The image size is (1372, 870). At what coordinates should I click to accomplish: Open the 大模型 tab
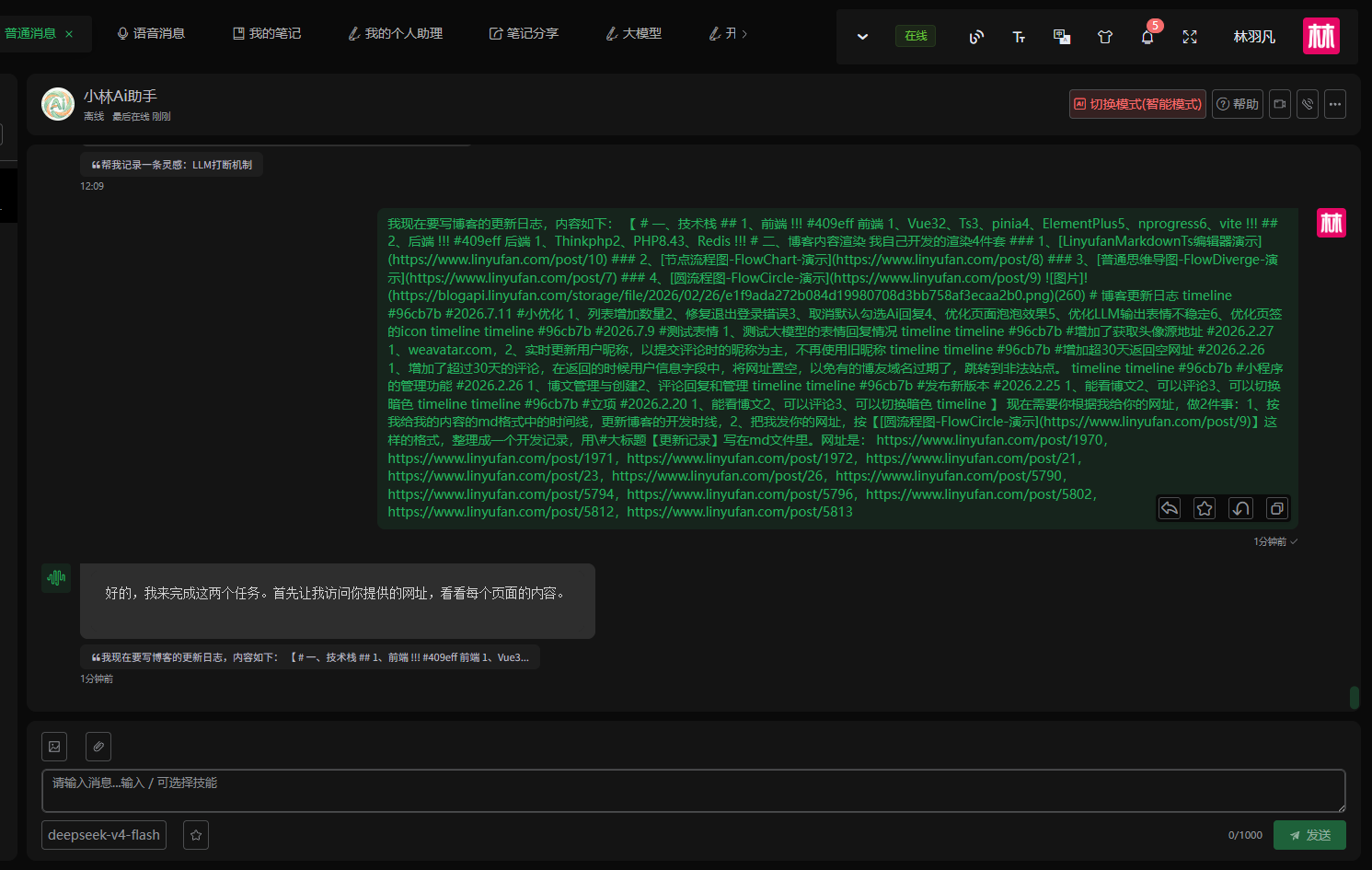point(633,33)
